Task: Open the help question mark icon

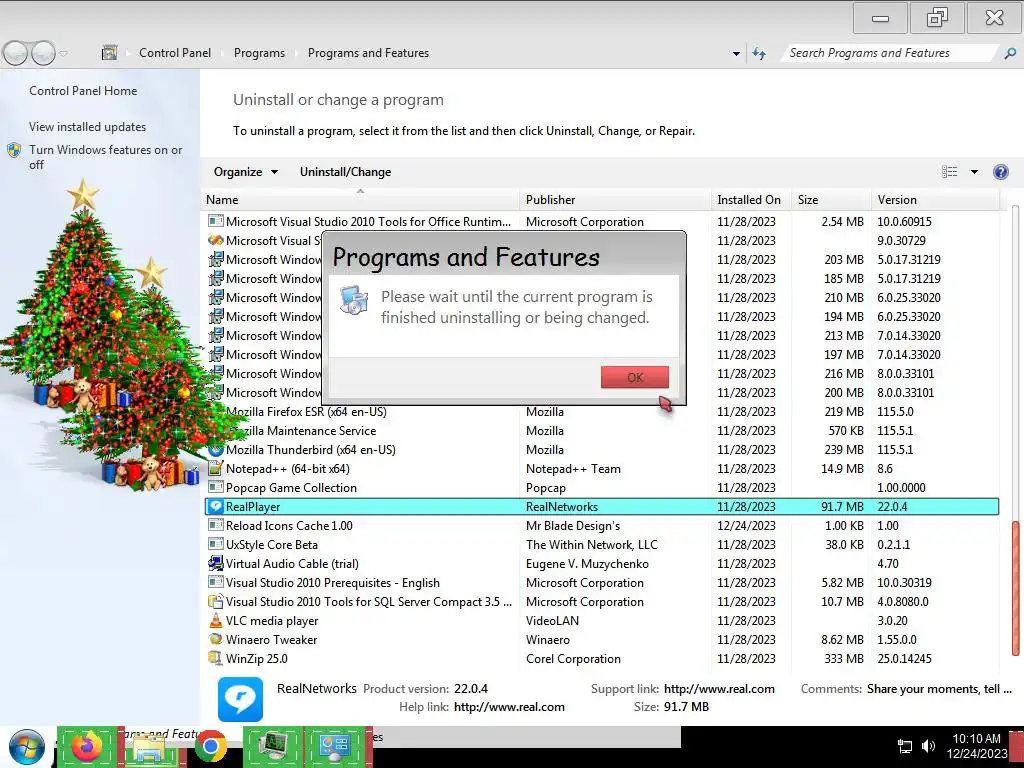Action: point(1000,172)
